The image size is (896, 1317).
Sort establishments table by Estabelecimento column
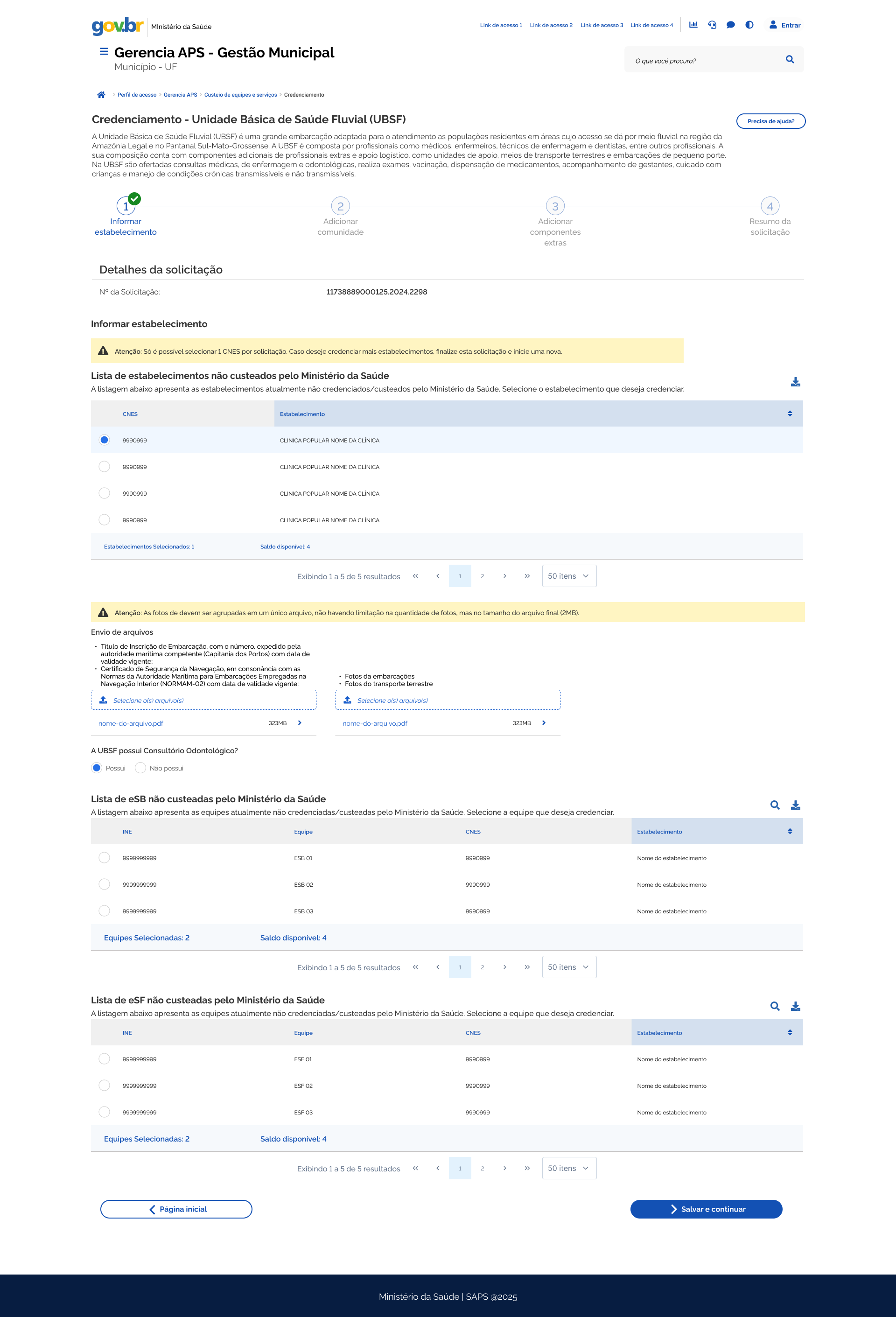click(790, 413)
